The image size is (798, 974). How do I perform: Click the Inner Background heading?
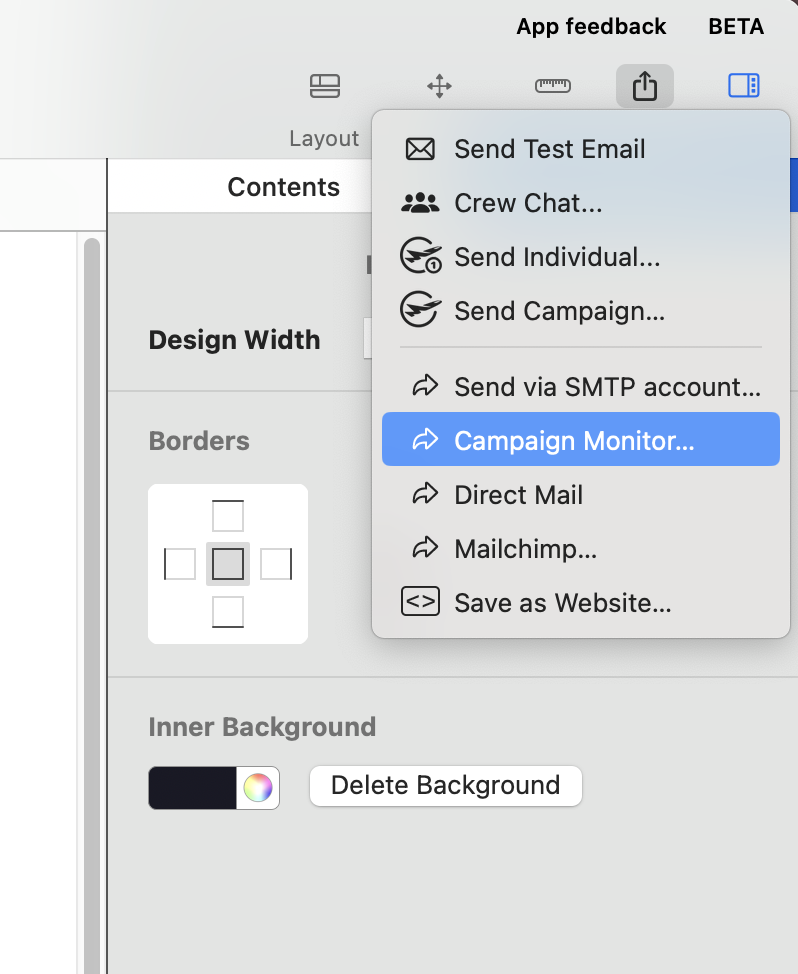pos(262,727)
